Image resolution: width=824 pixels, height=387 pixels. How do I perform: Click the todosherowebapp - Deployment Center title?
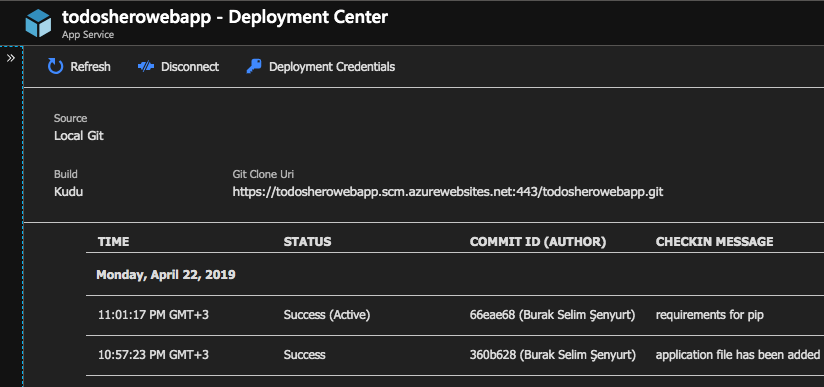225,17
